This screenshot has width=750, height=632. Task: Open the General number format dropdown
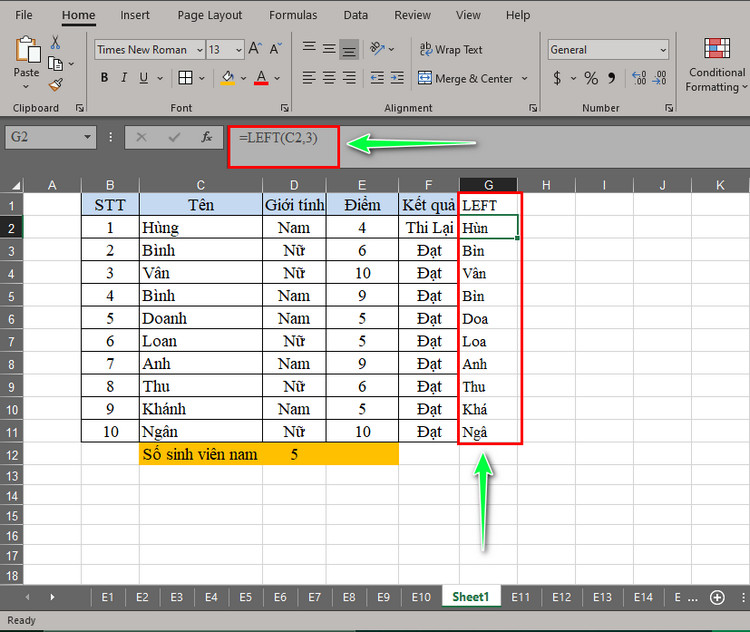tap(663, 50)
